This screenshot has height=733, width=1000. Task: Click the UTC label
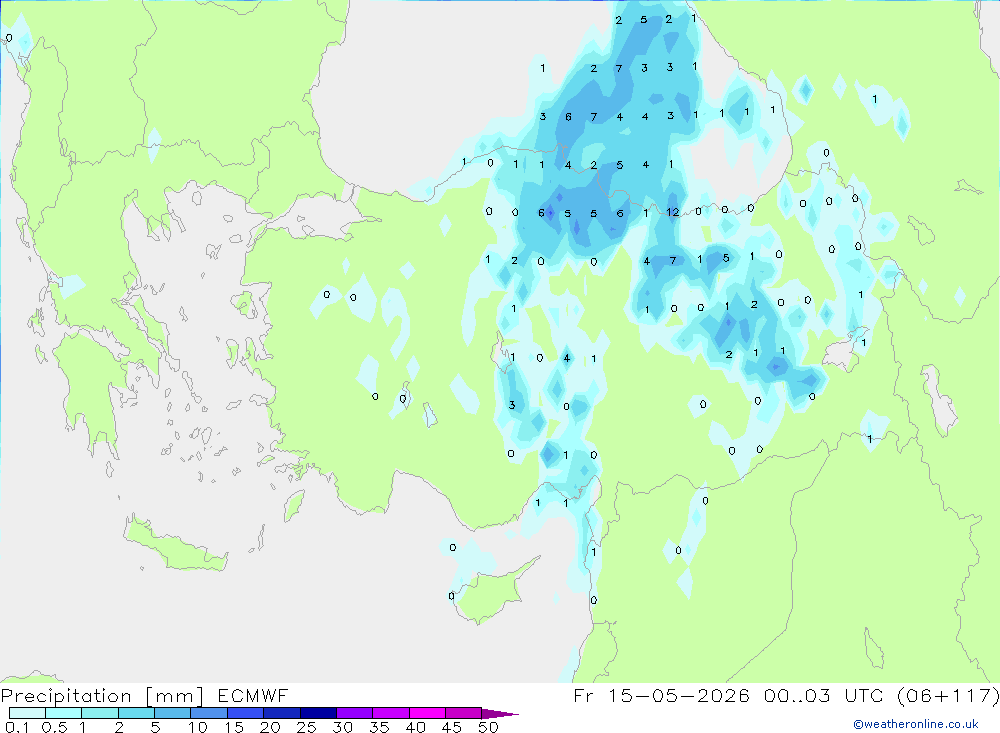(865, 695)
